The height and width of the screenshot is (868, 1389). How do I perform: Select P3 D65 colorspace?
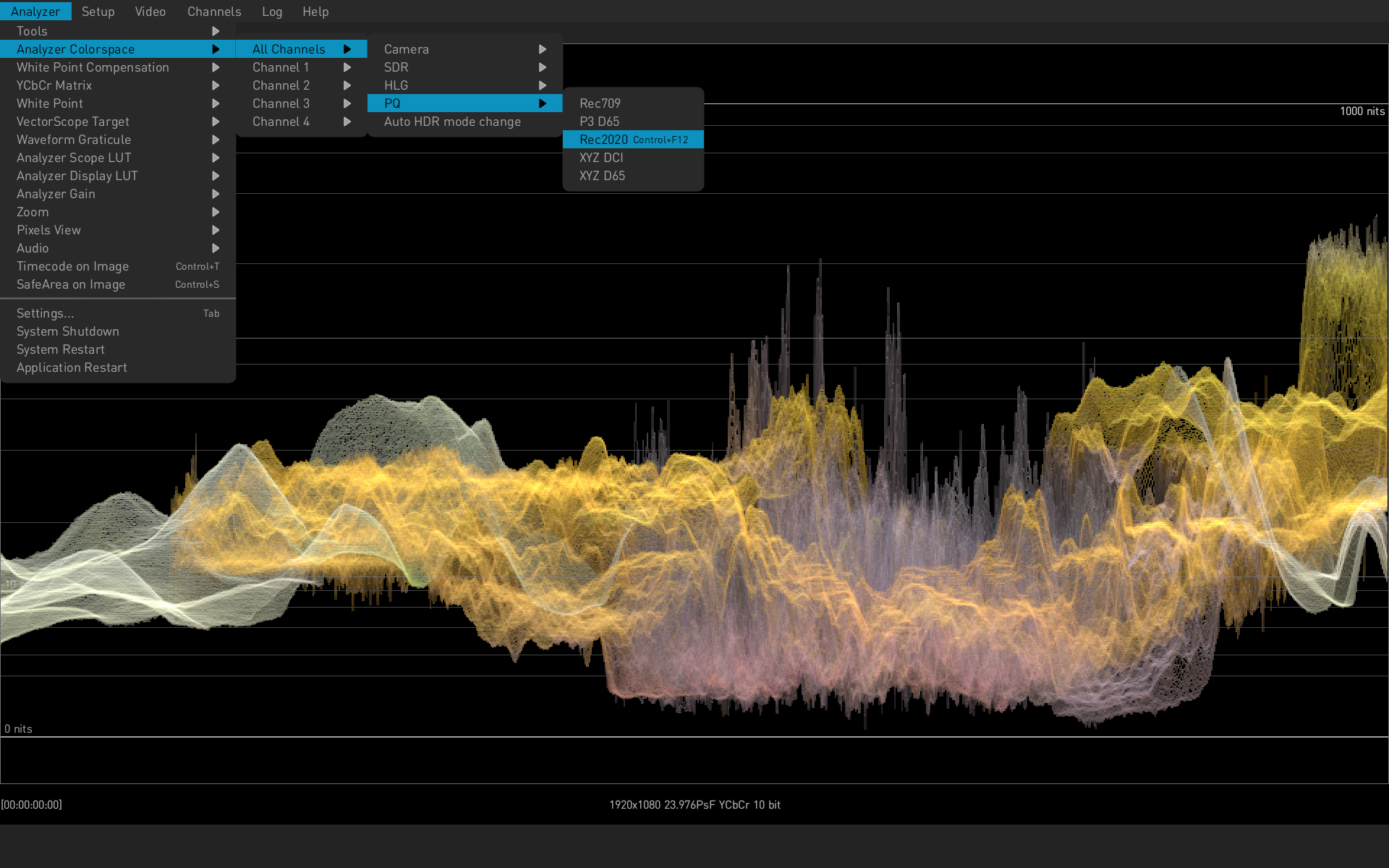599,122
